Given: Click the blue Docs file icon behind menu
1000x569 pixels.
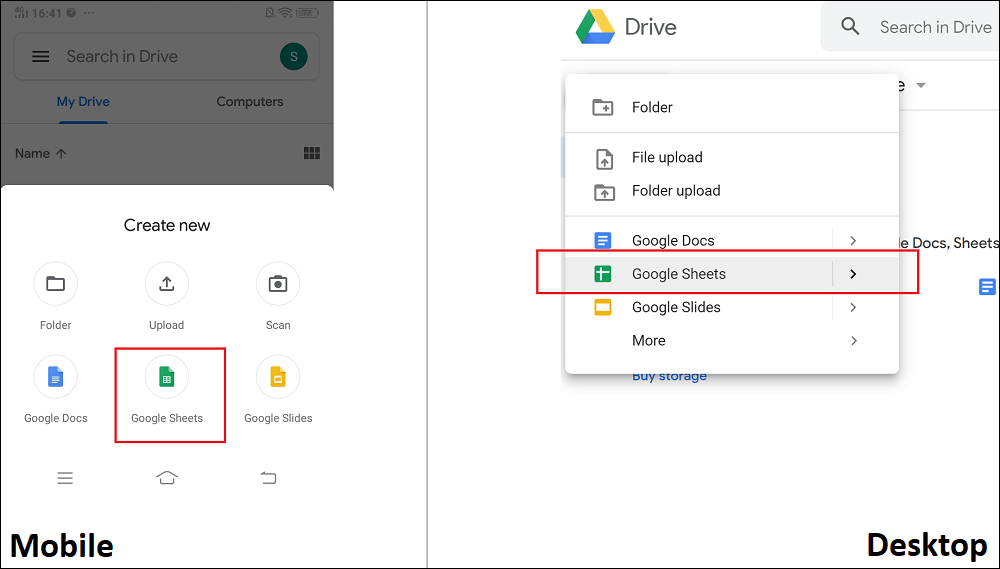Looking at the screenshot, I should (x=987, y=287).
